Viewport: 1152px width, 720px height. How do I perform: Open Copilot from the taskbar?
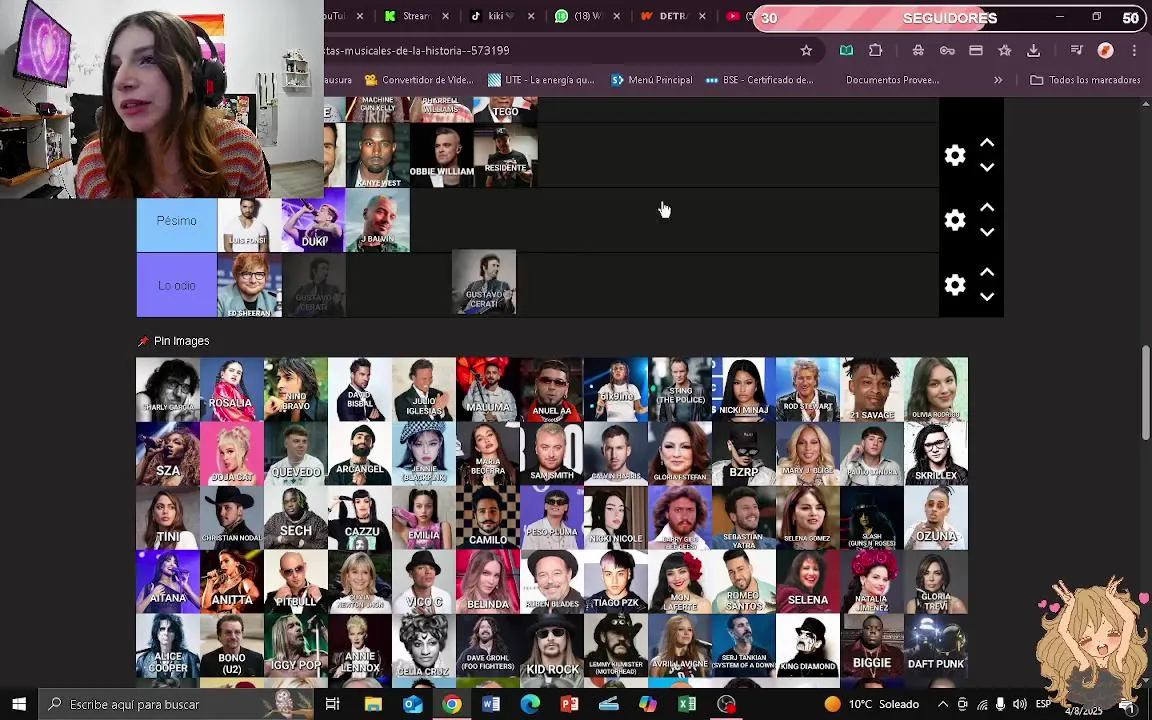point(647,704)
